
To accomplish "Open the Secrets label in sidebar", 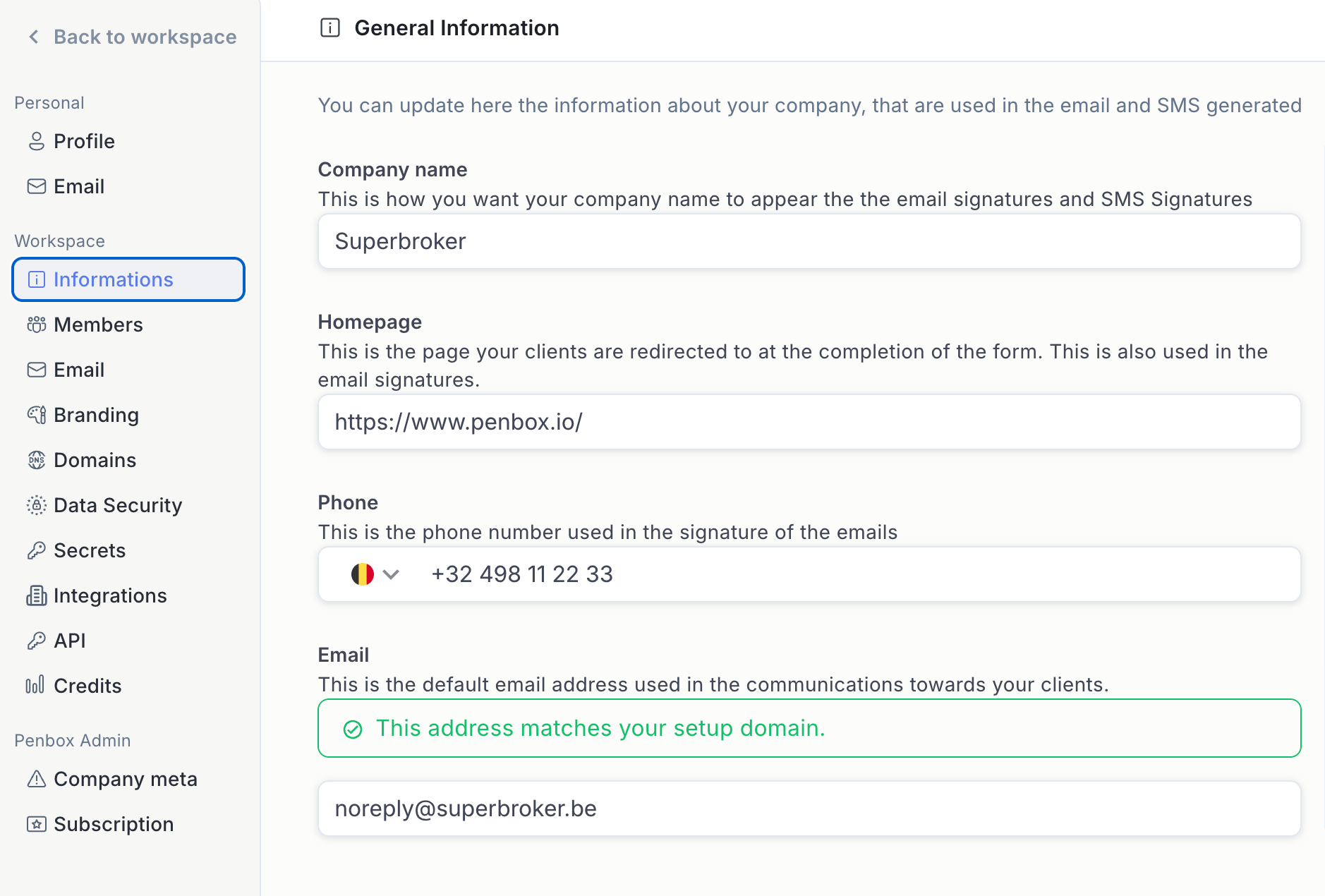I will [90, 550].
